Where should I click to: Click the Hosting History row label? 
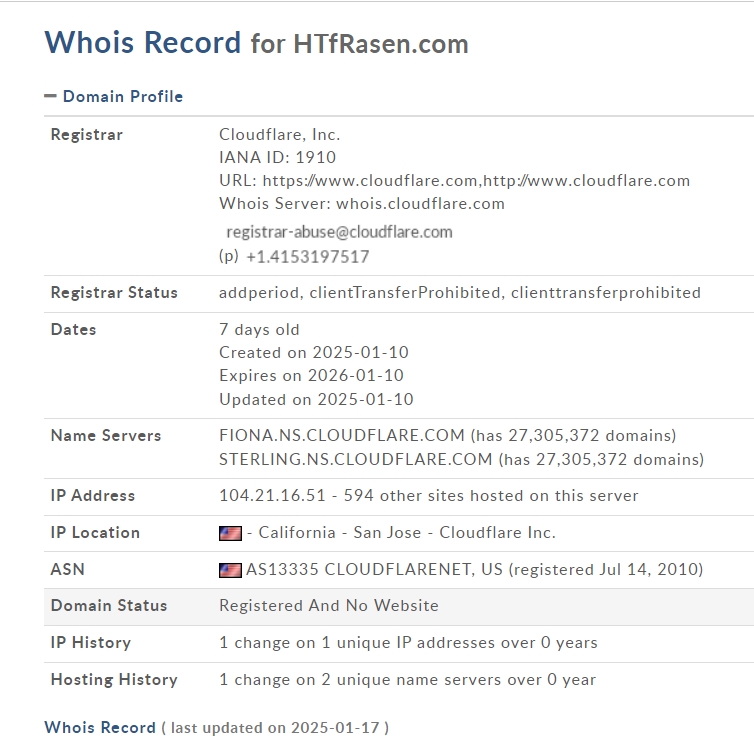coord(114,679)
